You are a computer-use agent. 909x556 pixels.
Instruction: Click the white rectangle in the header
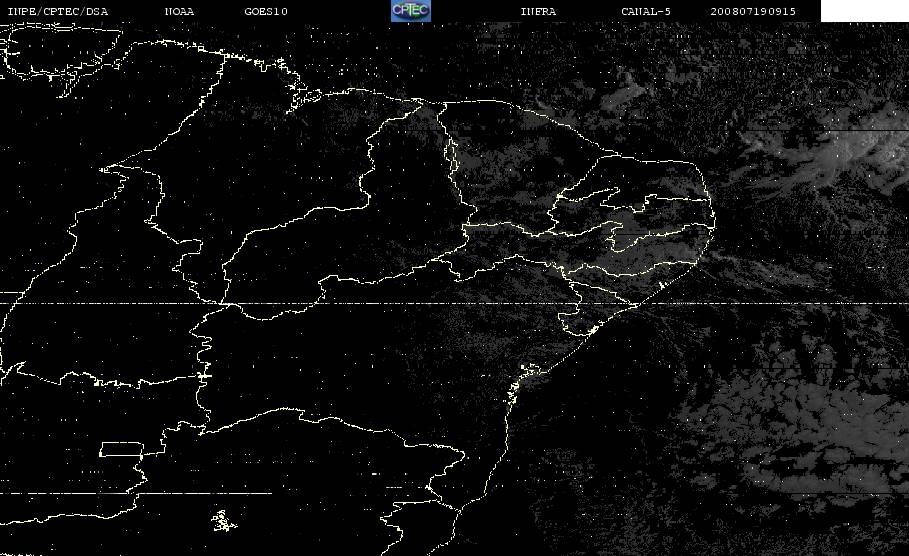click(x=864, y=10)
